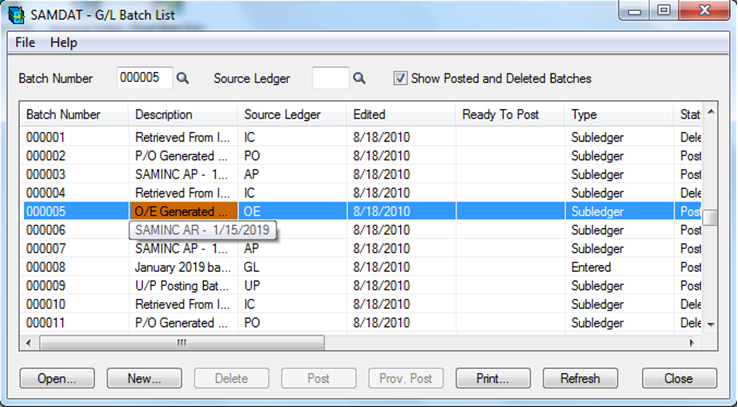Click into the Source Ledger input field
This screenshot has width=738, height=407.
[x=330, y=78]
